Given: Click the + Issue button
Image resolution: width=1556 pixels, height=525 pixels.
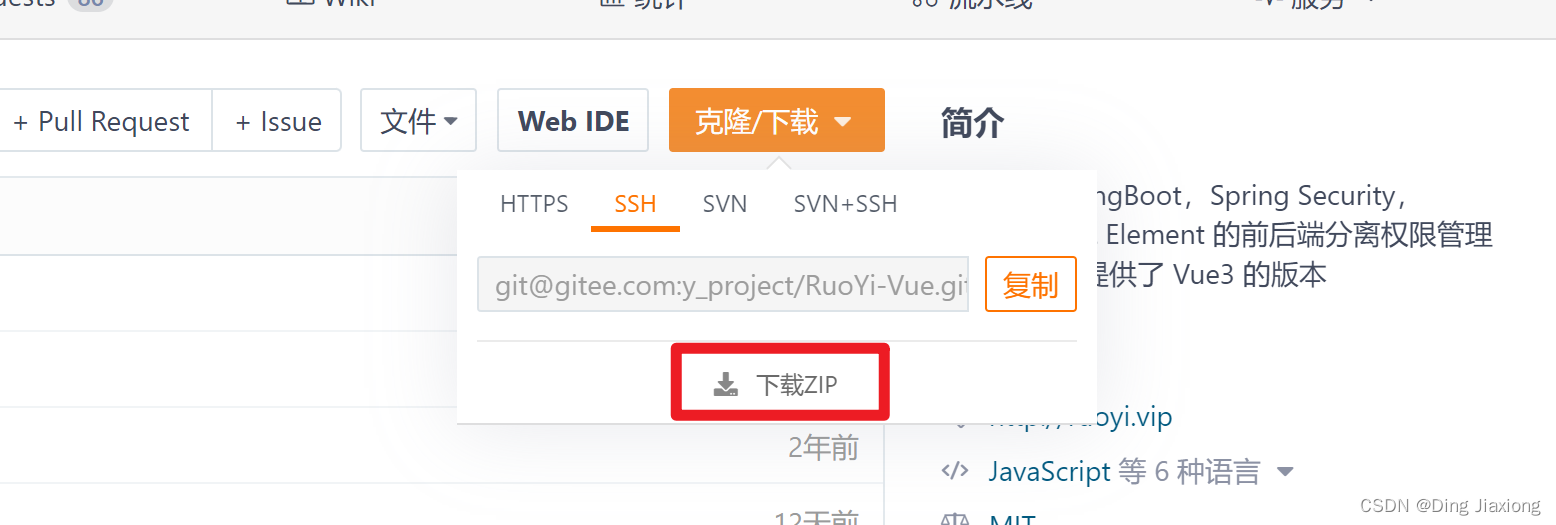Looking at the screenshot, I should 277,121.
